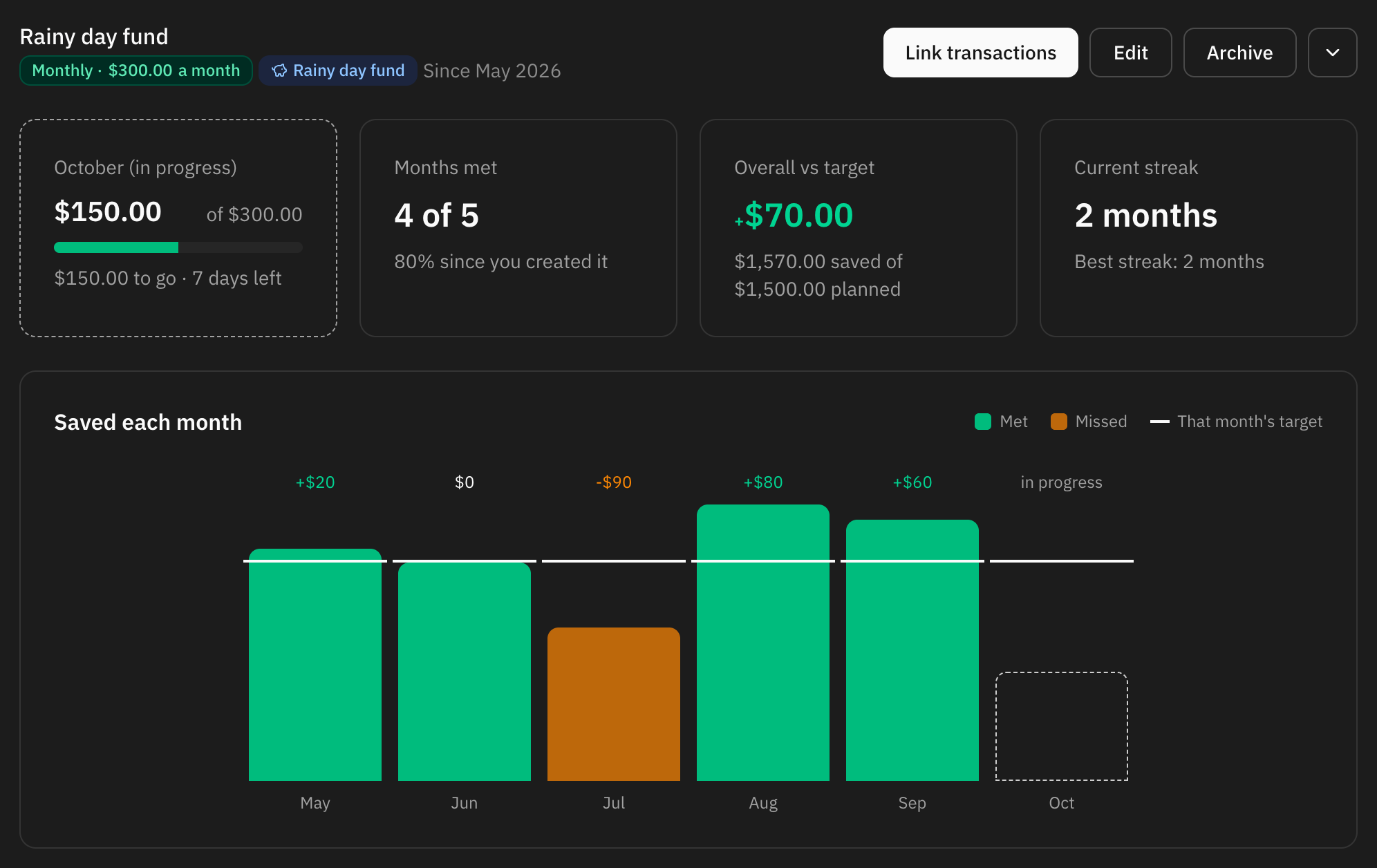
Task: Click the +$60 label above September
Action: tap(912, 482)
